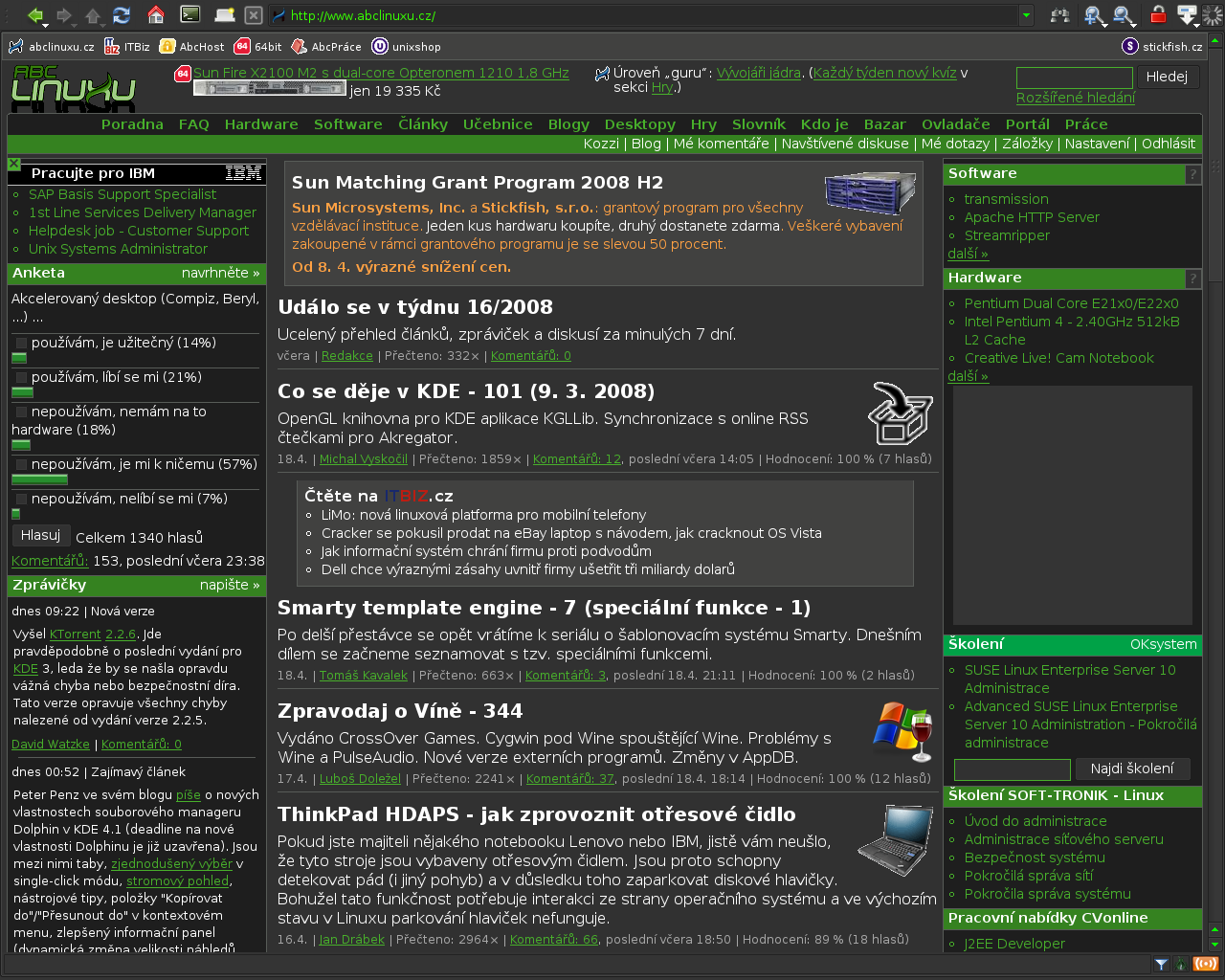
Task: Open the stickfish.cz bookmark
Action: (1163, 46)
